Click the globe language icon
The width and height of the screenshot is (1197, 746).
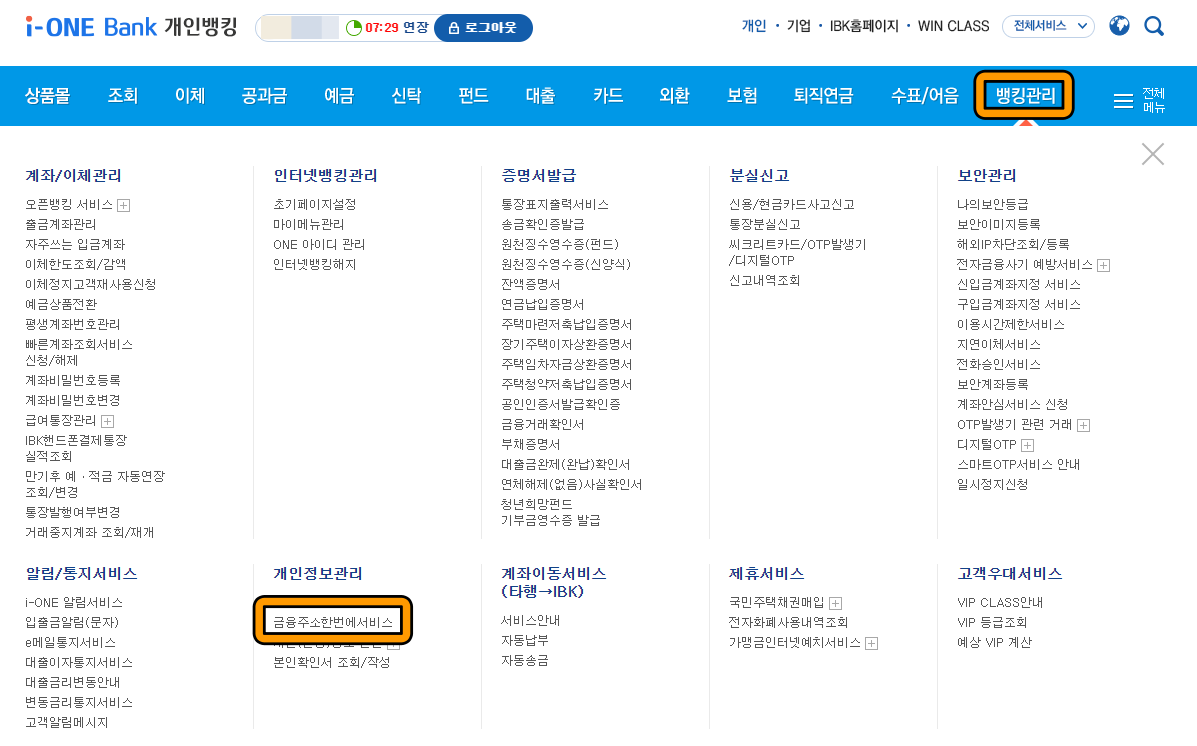pyautogui.click(x=1119, y=26)
